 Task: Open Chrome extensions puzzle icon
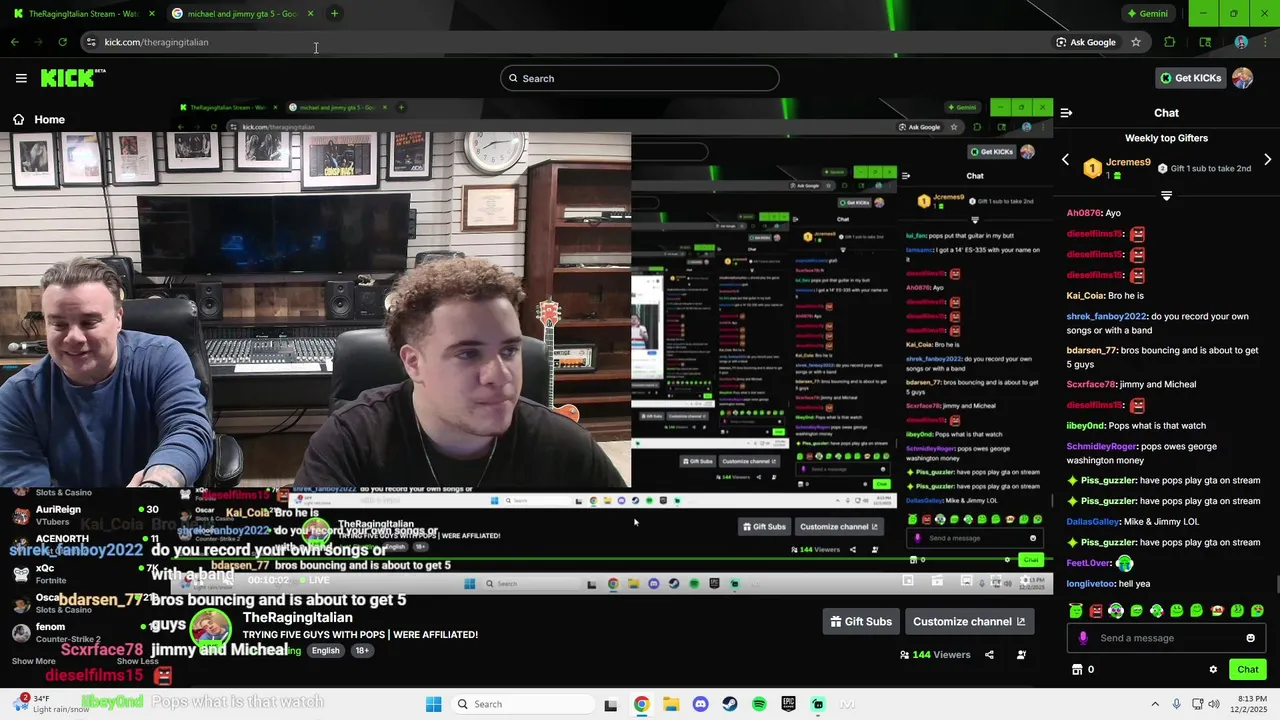[1169, 42]
